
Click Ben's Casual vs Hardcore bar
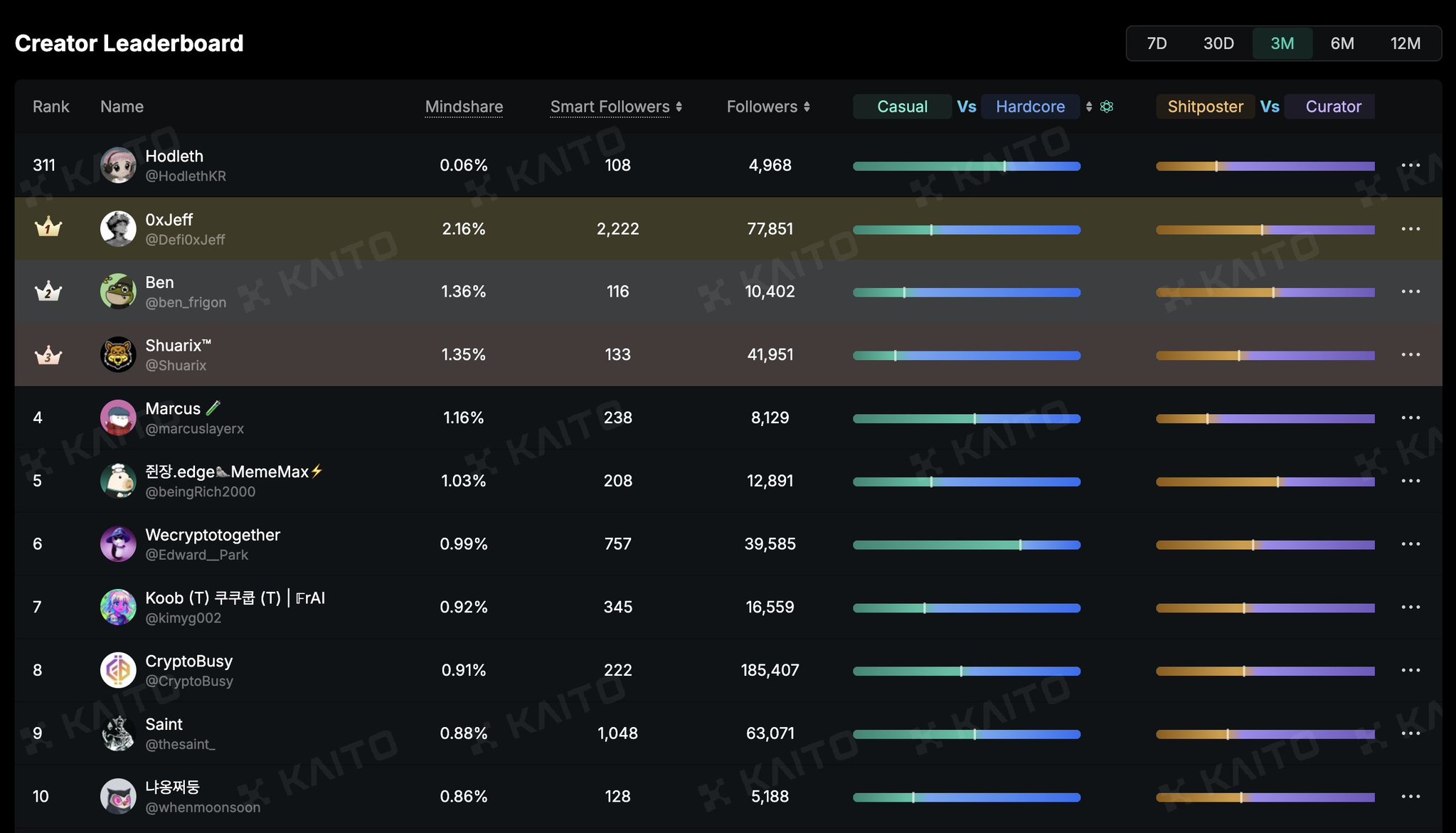(966, 292)
